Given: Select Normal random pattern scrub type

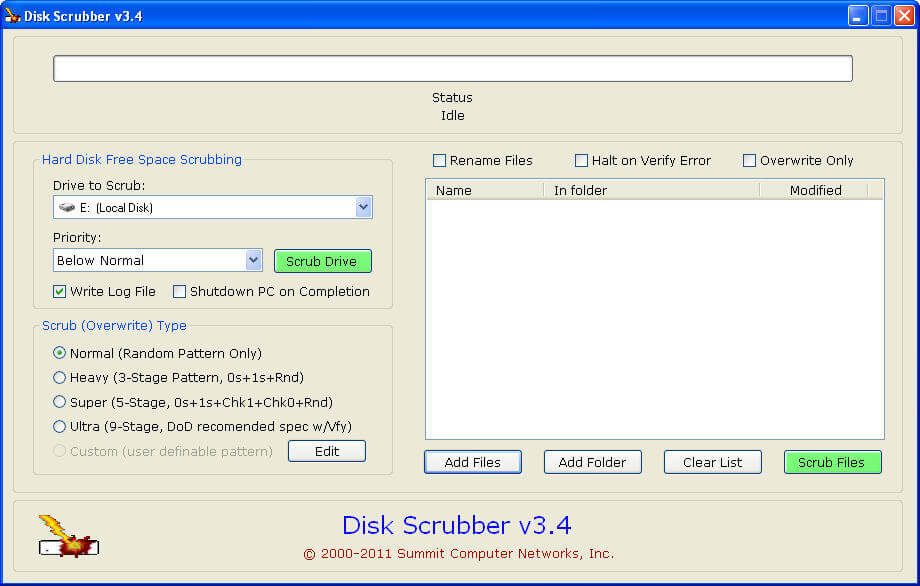Looking at the screenshot, I should [60, 353].
